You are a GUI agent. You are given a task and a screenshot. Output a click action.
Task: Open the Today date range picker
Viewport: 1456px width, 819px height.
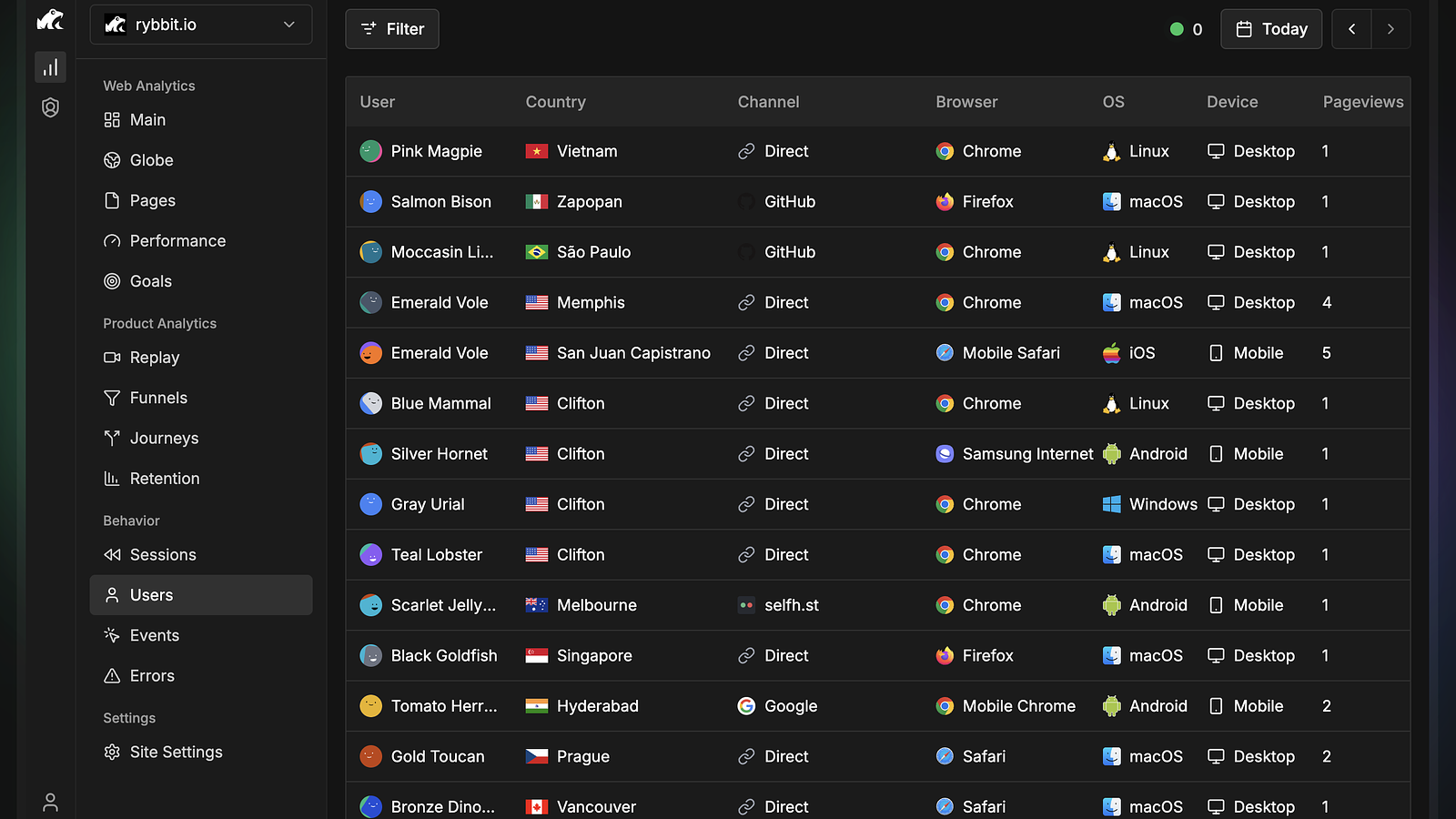(1271, 29)
